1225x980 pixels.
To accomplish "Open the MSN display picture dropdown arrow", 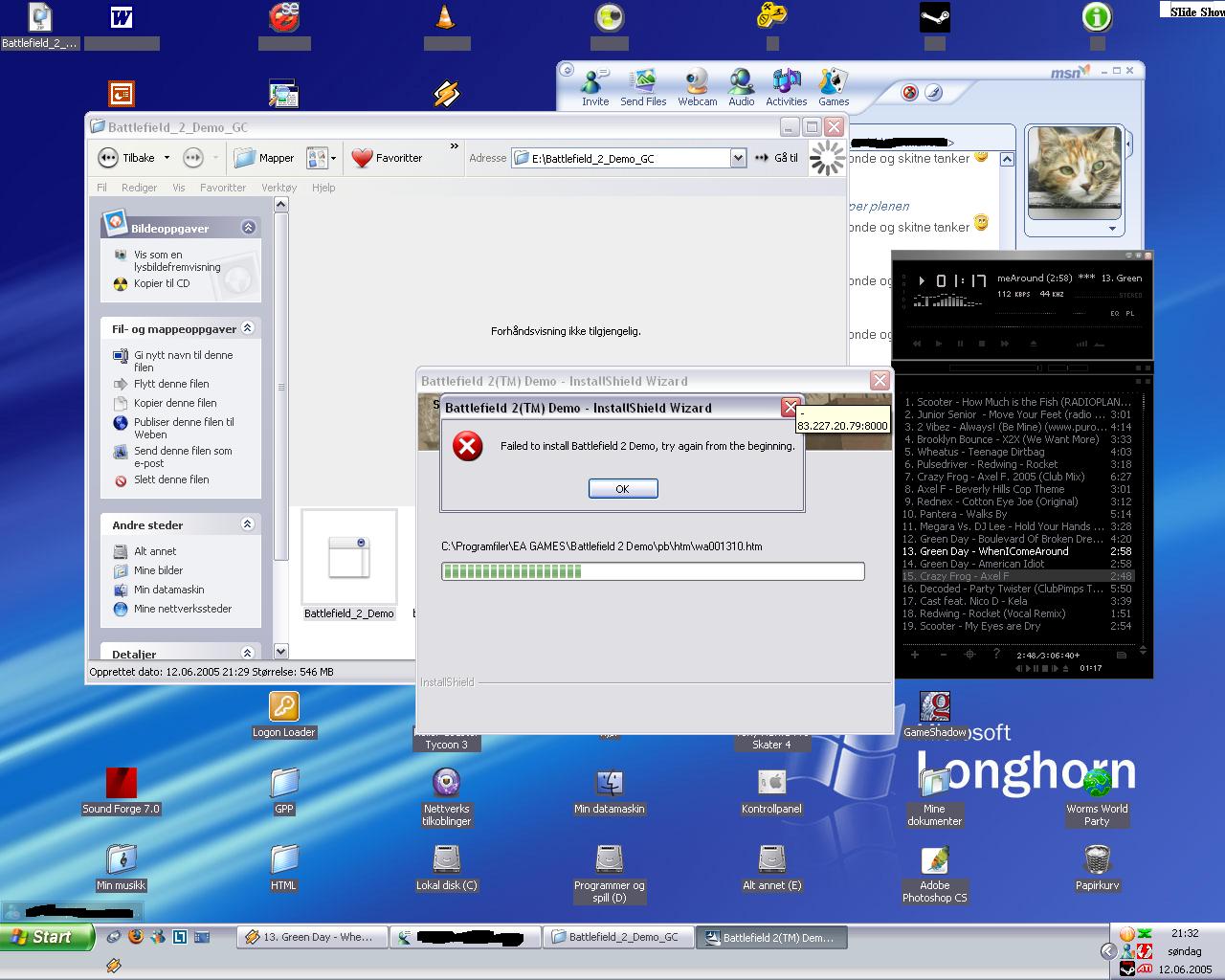I will (x=1112, y=229).
